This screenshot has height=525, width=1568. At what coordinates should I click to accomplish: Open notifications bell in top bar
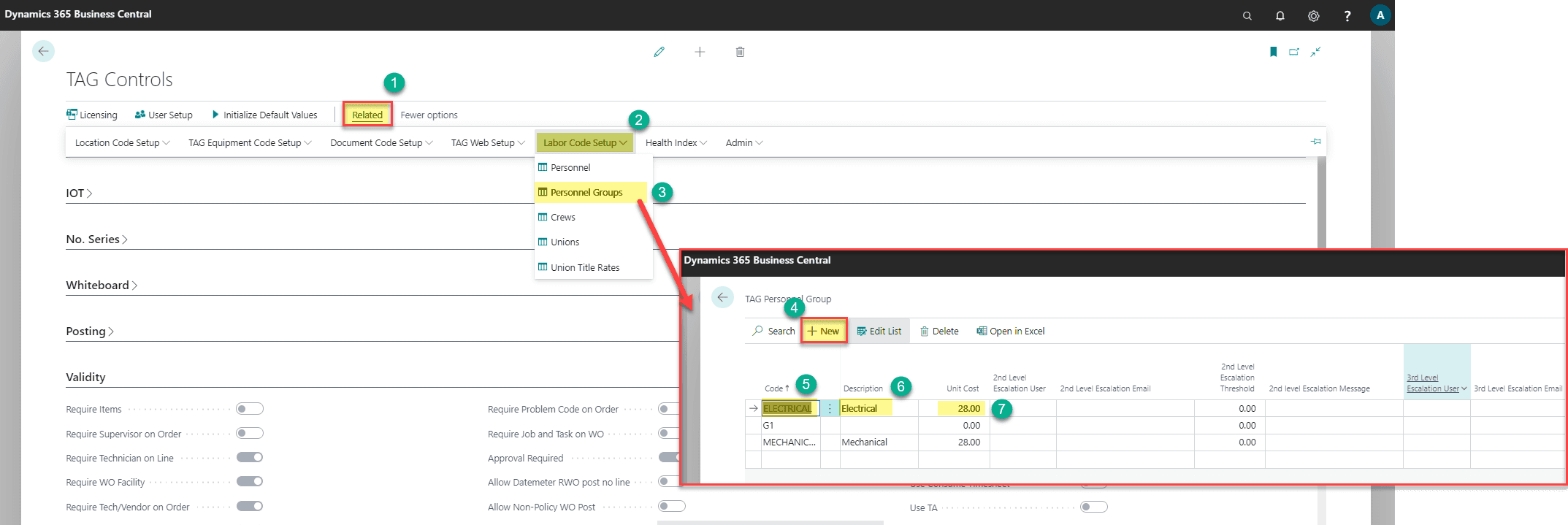[1280, 15]
